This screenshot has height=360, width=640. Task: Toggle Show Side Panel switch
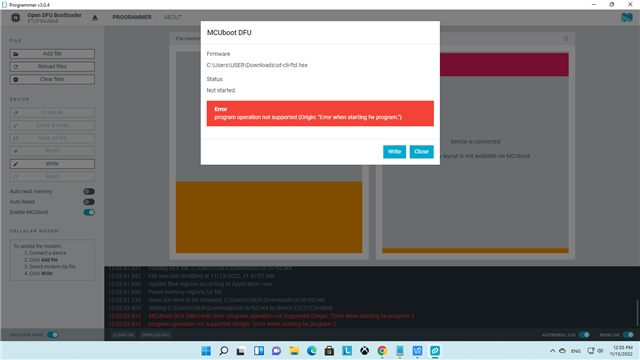(x=53, y=335)
